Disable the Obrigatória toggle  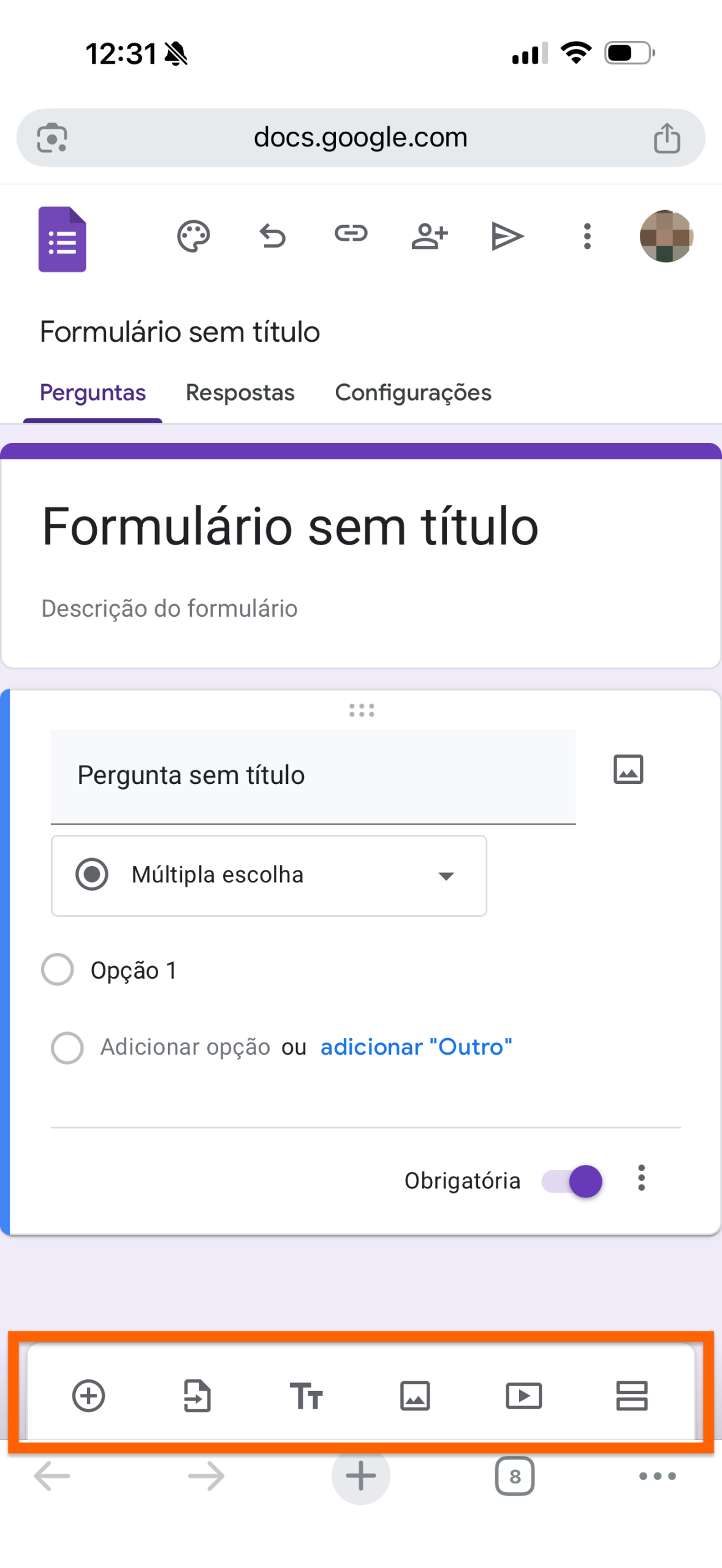click(571, 1180)
